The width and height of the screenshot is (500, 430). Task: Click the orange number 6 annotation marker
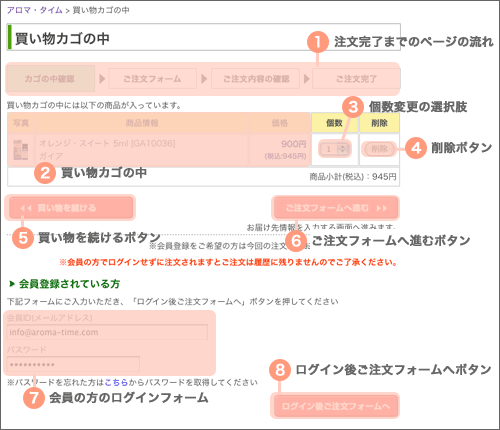pos(296,241)
